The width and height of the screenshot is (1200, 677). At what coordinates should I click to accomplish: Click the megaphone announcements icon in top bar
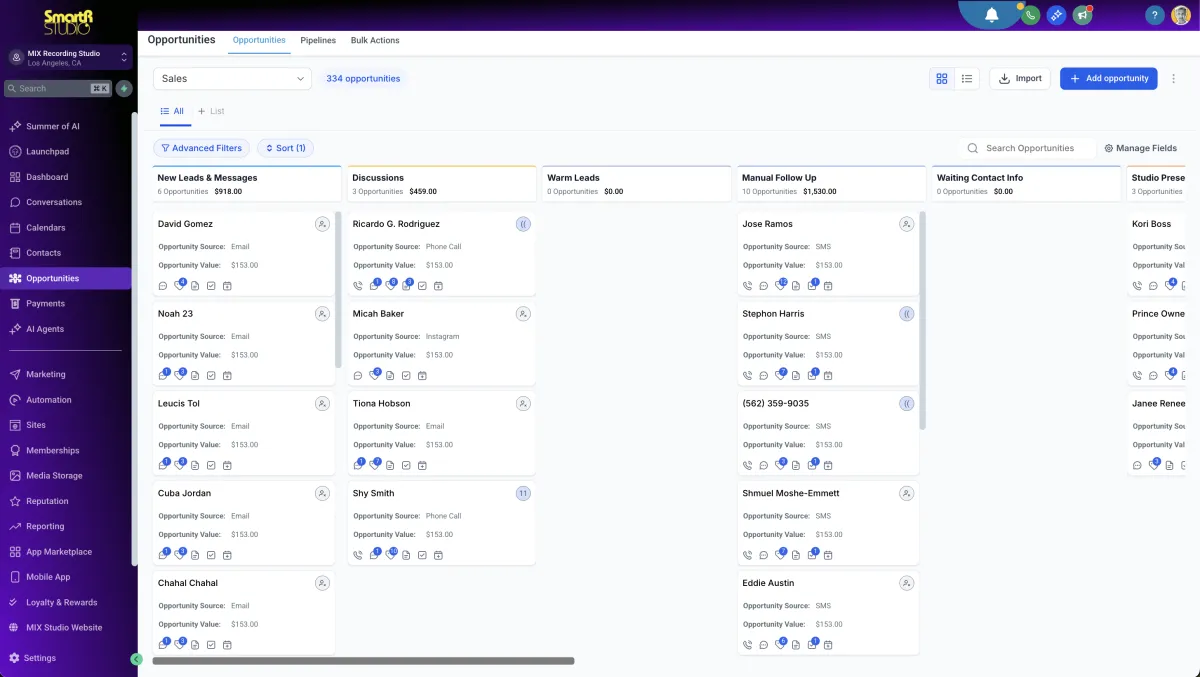[1082, 14]
